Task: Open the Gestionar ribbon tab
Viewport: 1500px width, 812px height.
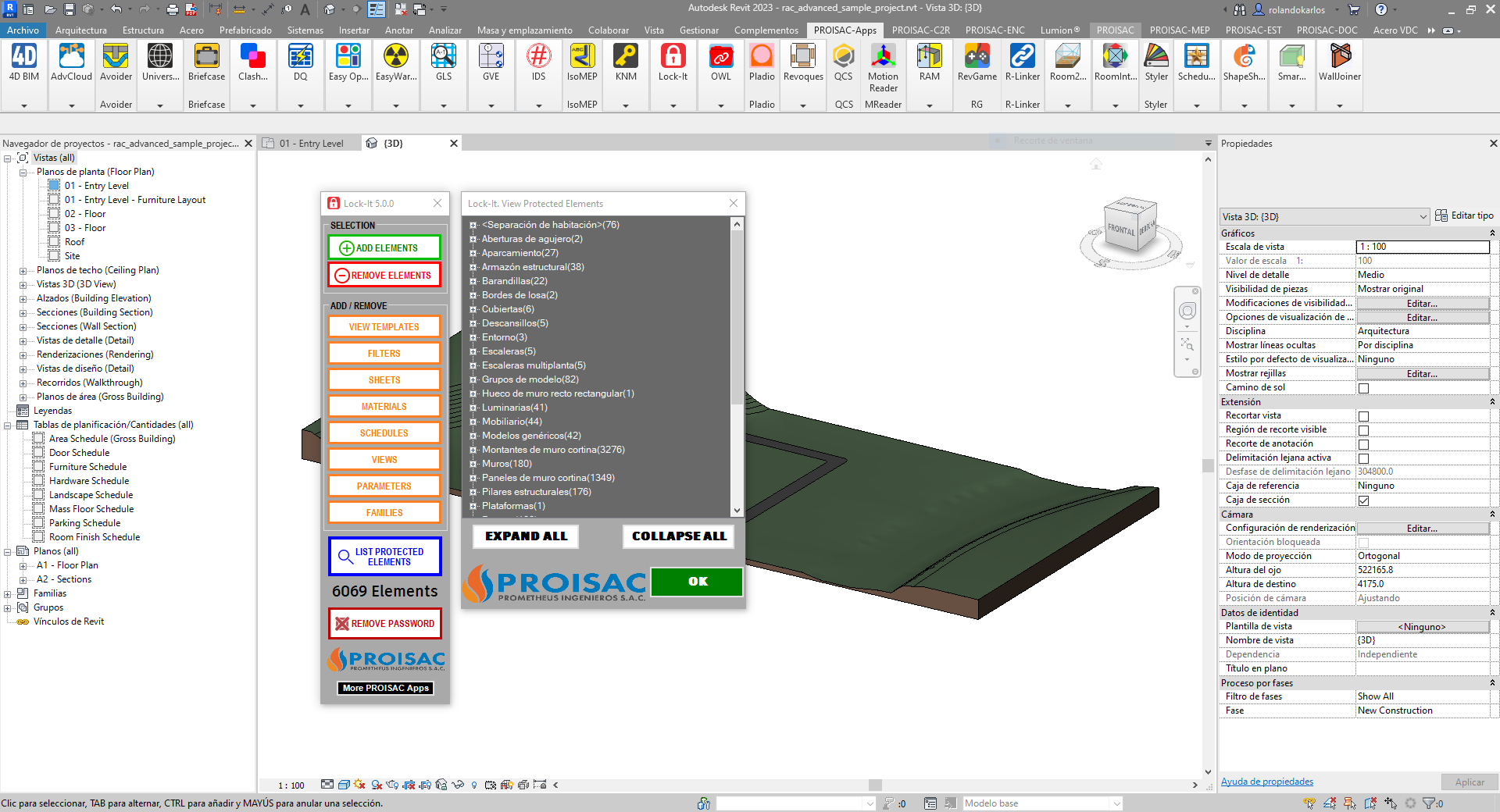Action: point(699,30)
